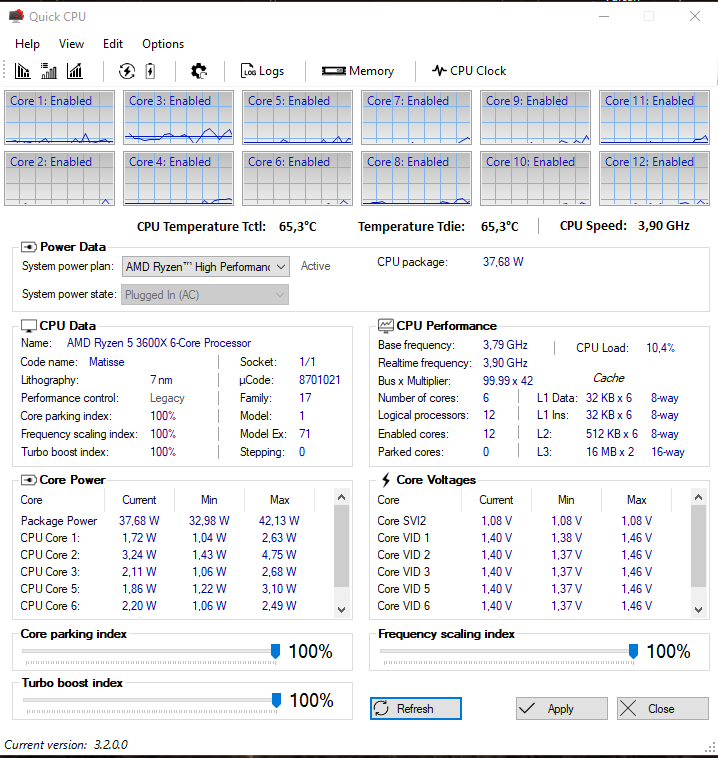
Task: Click the Apply button
Action: [x=561, y=709]
